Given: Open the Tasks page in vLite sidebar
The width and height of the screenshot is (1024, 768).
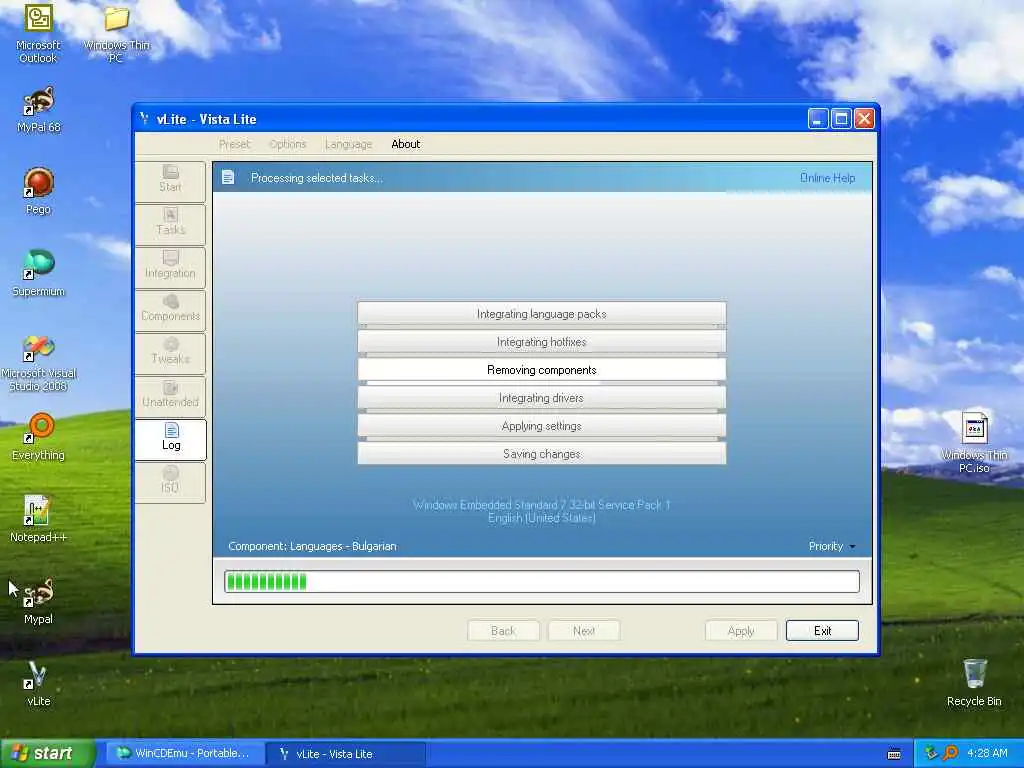Looking at the screenshot, I should (x=170, y=223).
